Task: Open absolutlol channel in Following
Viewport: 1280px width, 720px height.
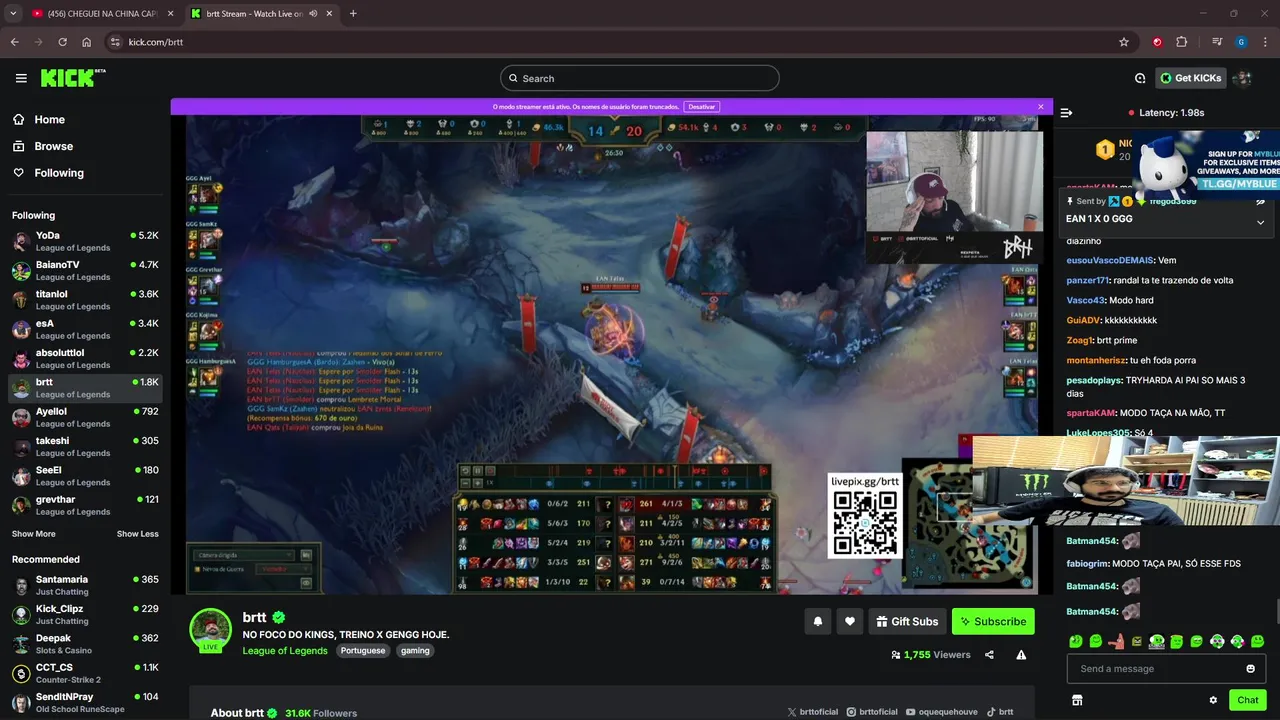Action: tap(85, 358)
